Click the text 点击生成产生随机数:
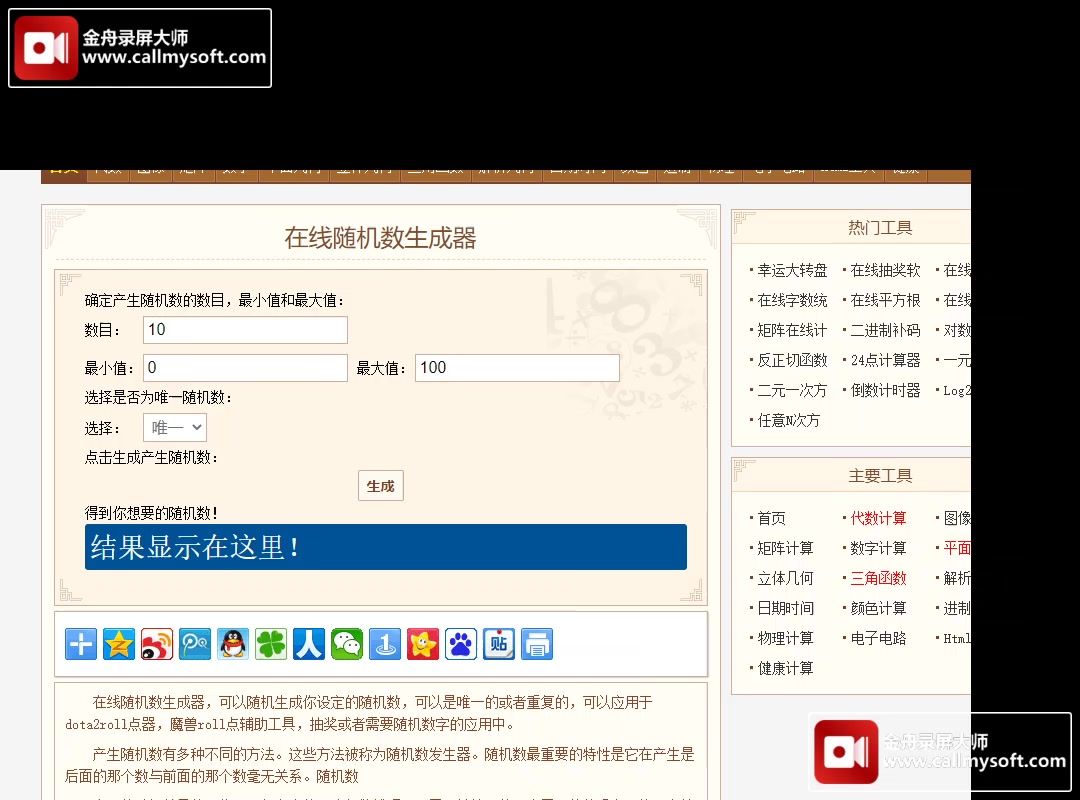The image size is (1080, 800). [x=151, y=458]
